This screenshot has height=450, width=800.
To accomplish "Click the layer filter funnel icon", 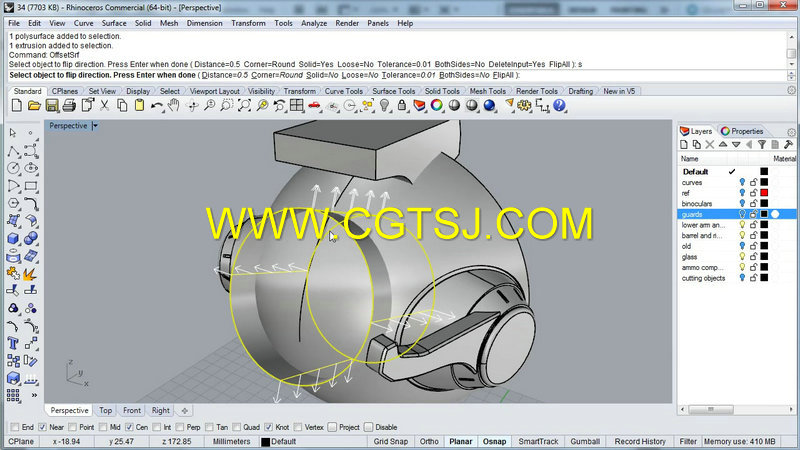I will coord(762,145).
